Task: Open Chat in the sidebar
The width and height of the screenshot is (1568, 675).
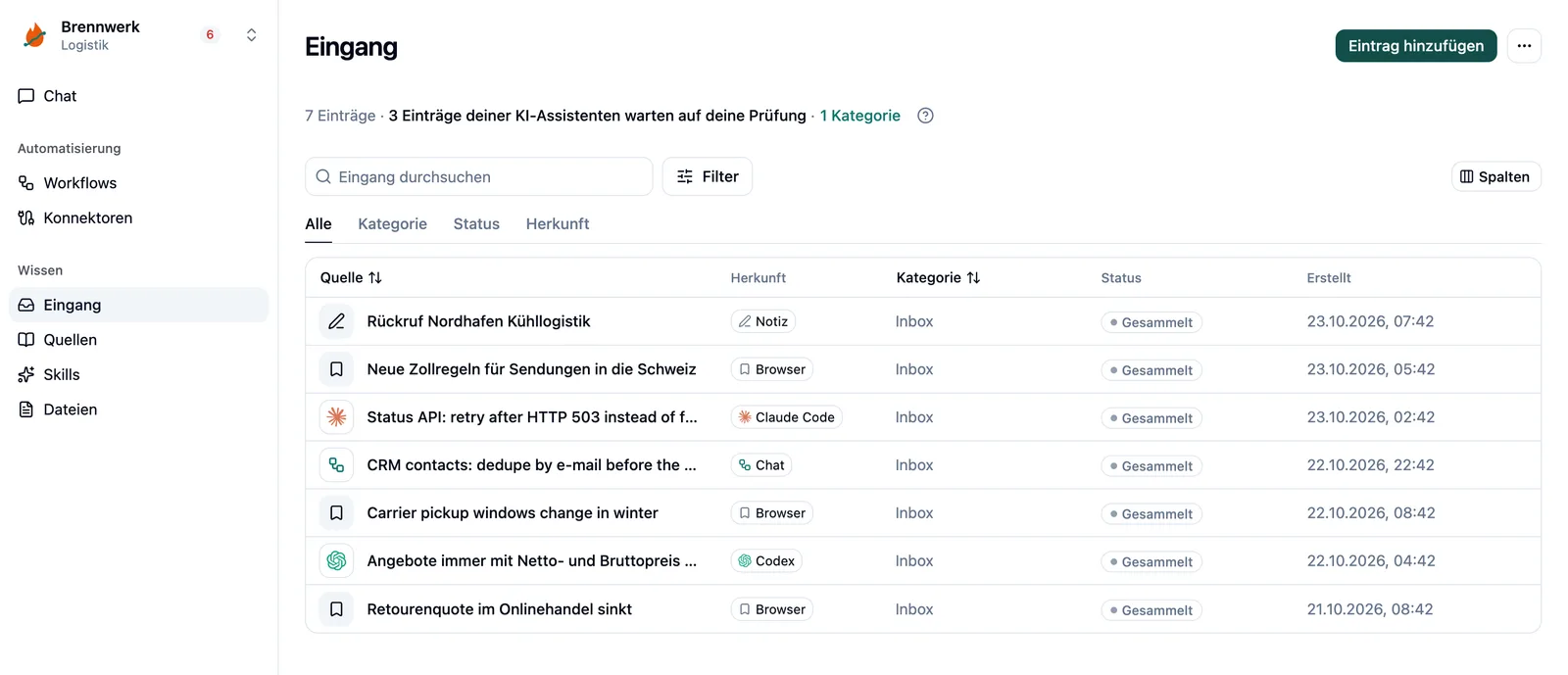Action: coord(138,96)
